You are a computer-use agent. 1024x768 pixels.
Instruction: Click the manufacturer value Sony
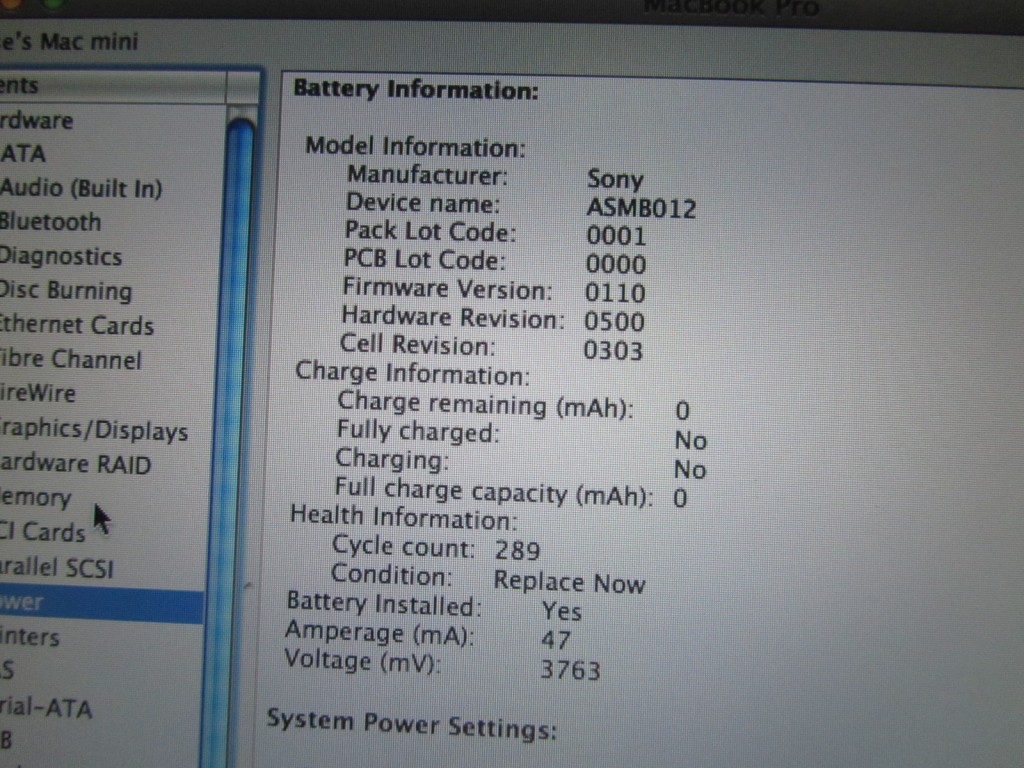coord(615,179)
